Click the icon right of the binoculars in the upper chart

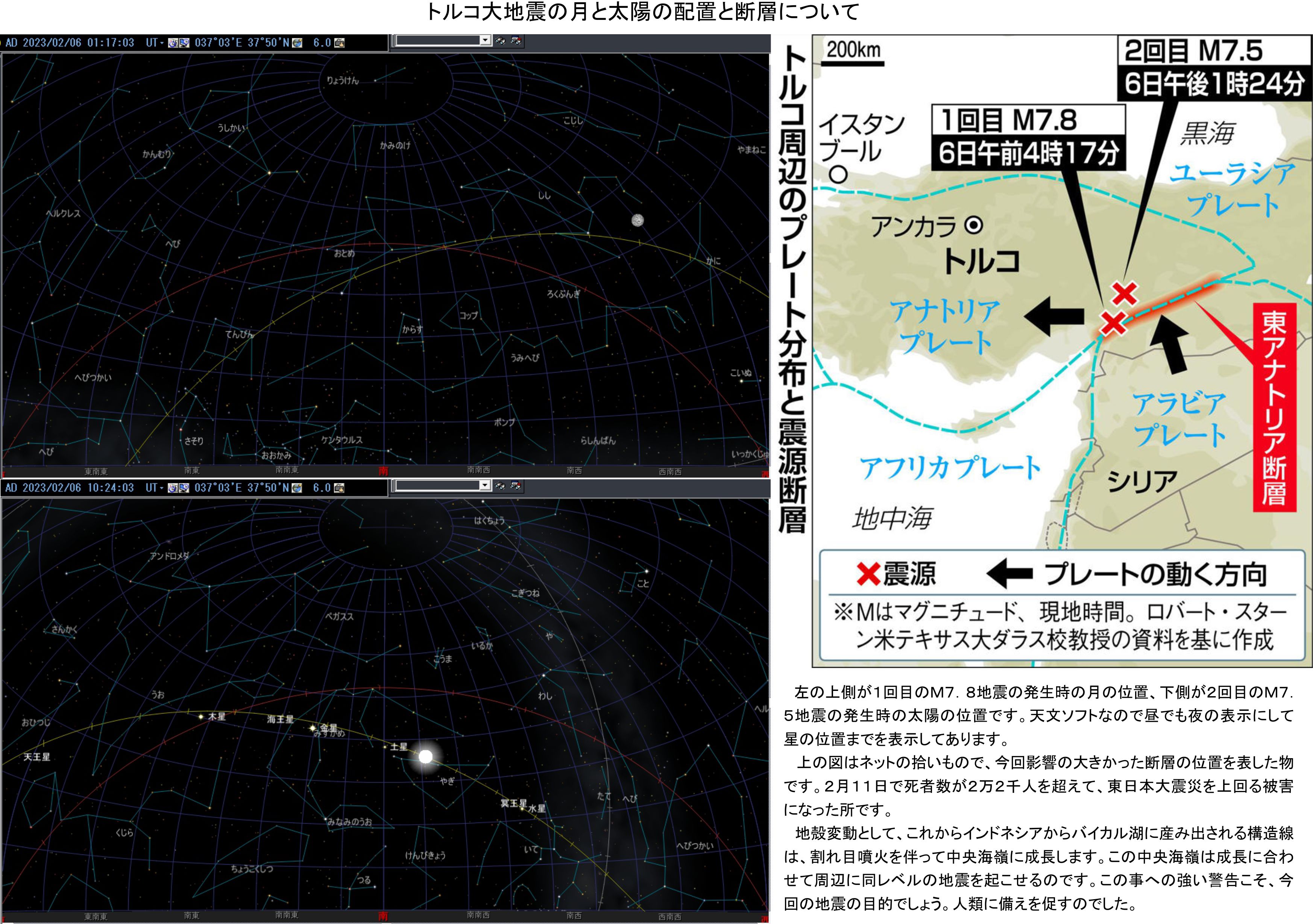516,41
